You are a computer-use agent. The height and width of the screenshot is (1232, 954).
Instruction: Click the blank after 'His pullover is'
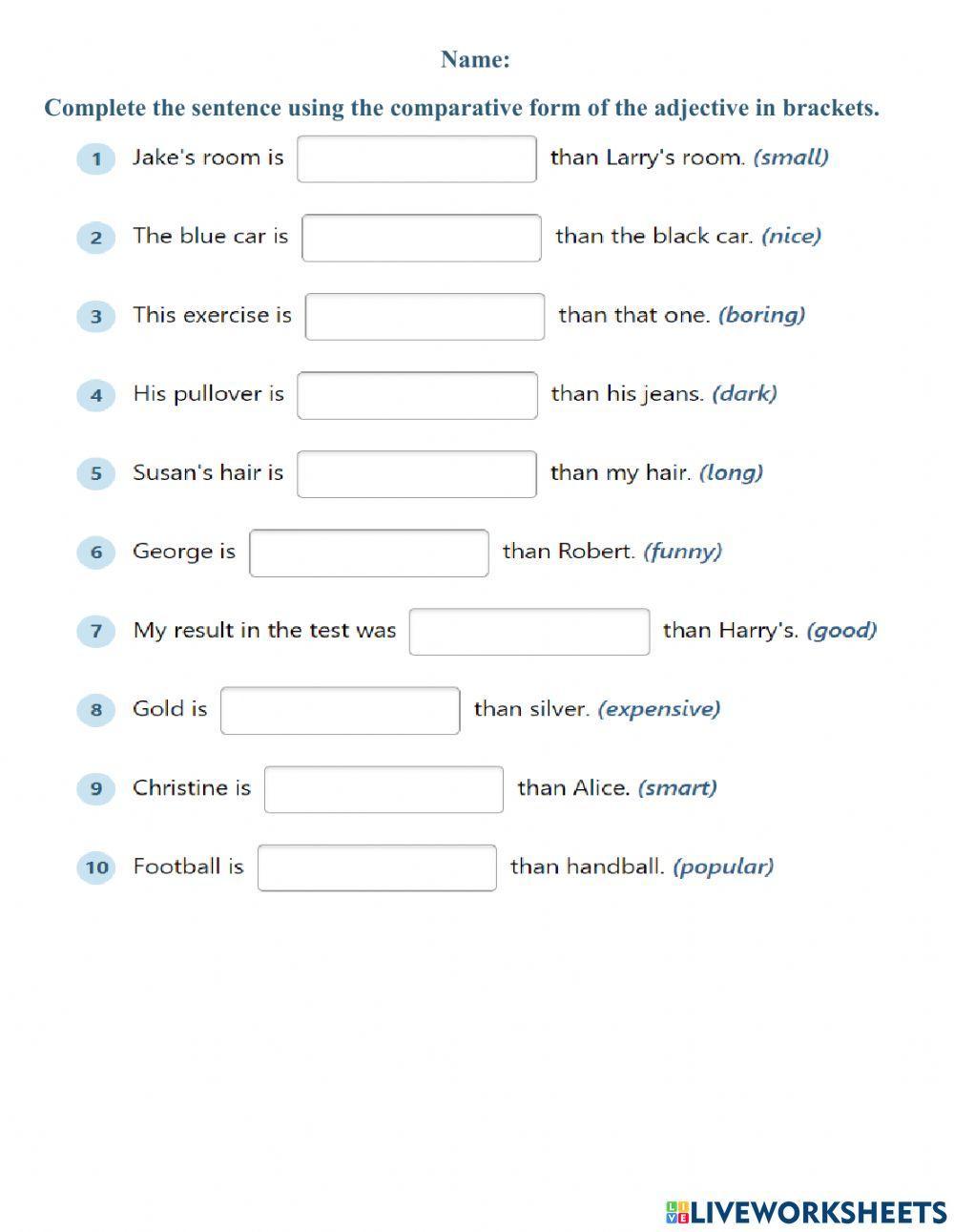(417, 395)
